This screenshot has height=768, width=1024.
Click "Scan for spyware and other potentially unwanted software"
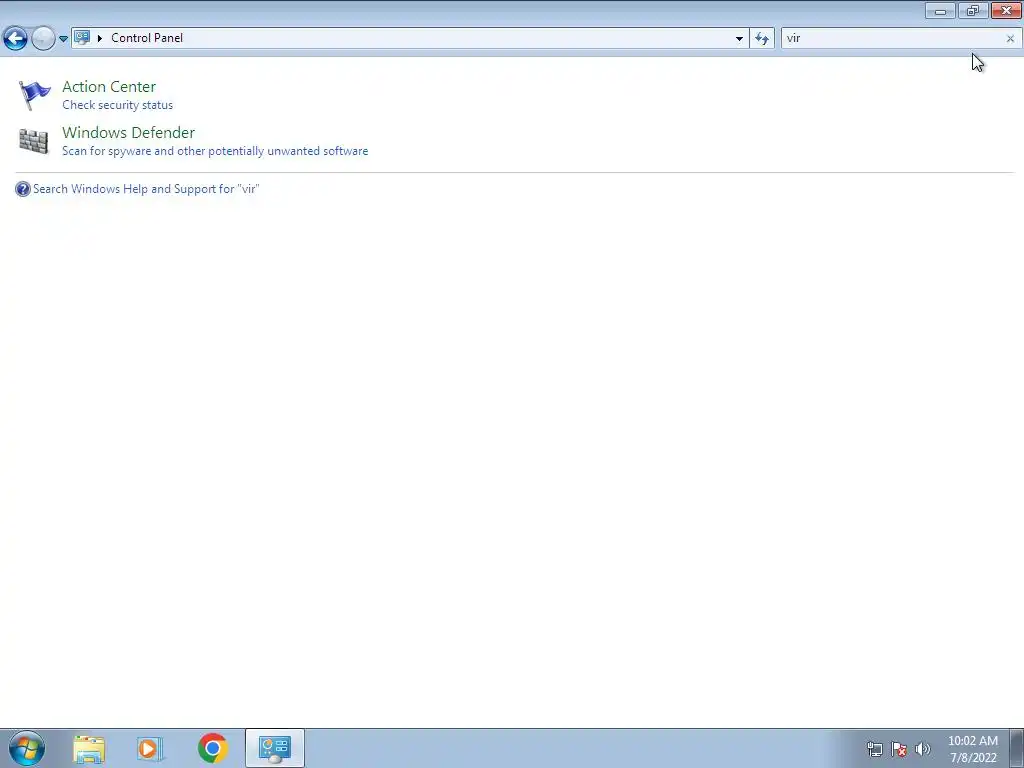tap(215, 151)
